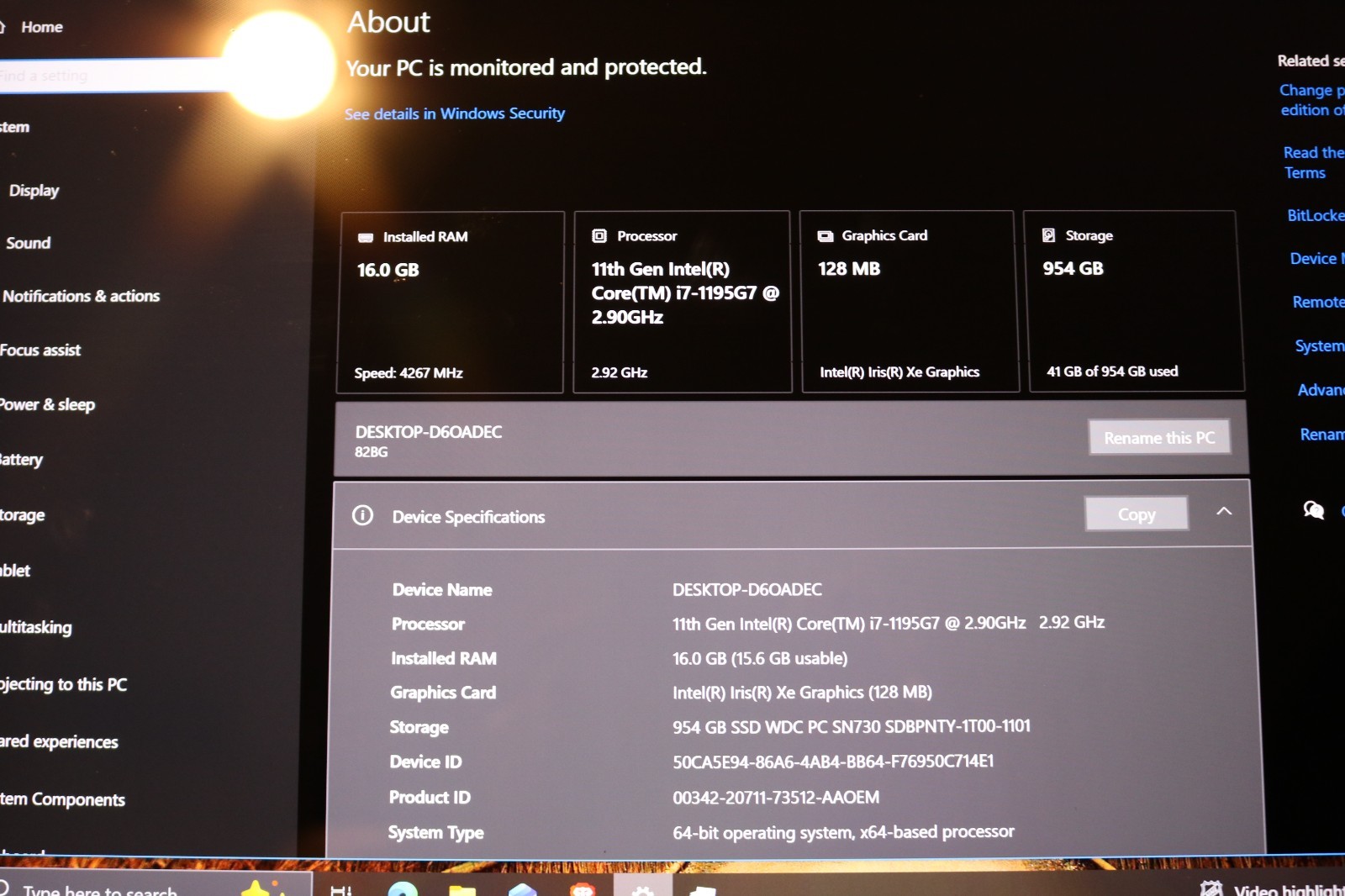Image resolution: width=1345 pixels, height=896 pixels.
Task: Click the Processor row value in specifications
Action: coord(889,624)
